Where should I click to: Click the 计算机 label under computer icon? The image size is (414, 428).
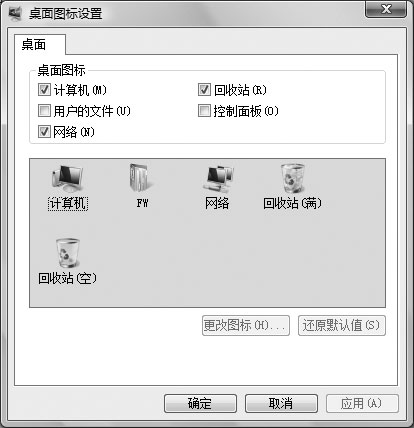coord(68,203)
